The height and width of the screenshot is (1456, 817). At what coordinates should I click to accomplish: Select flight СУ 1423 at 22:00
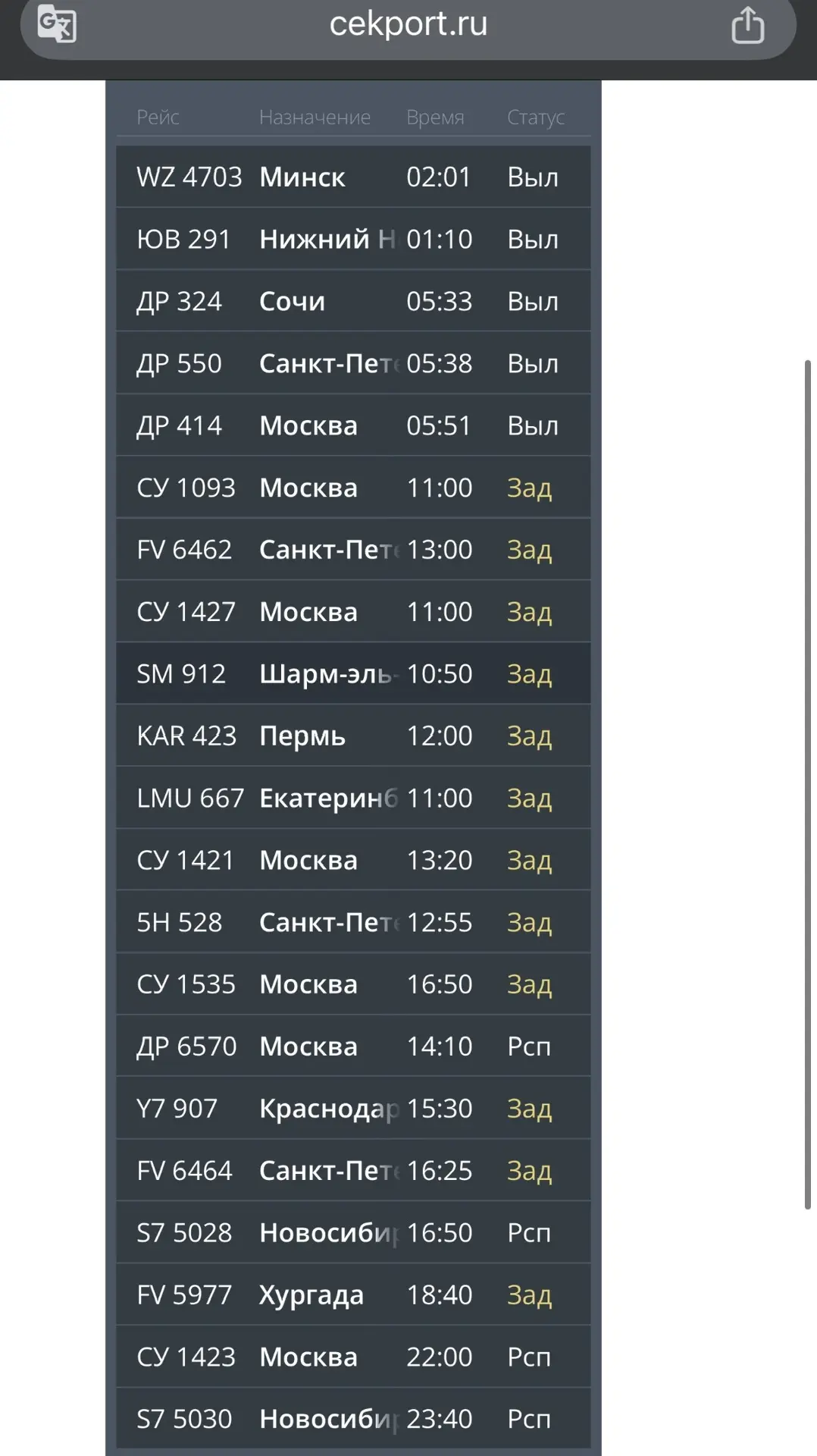[x=353, y=1357]
